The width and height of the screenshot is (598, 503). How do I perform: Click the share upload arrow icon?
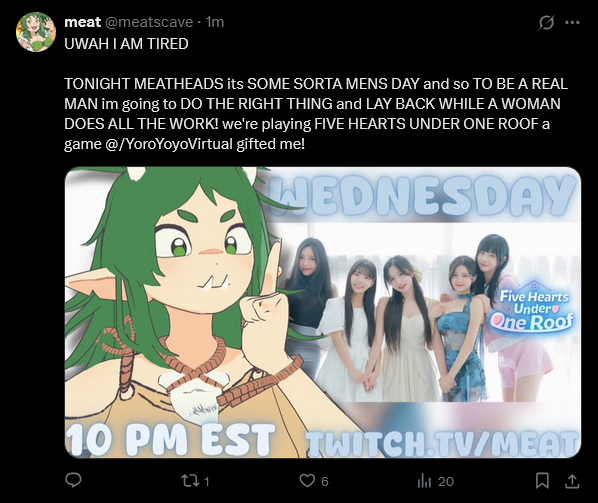(572, 481)
